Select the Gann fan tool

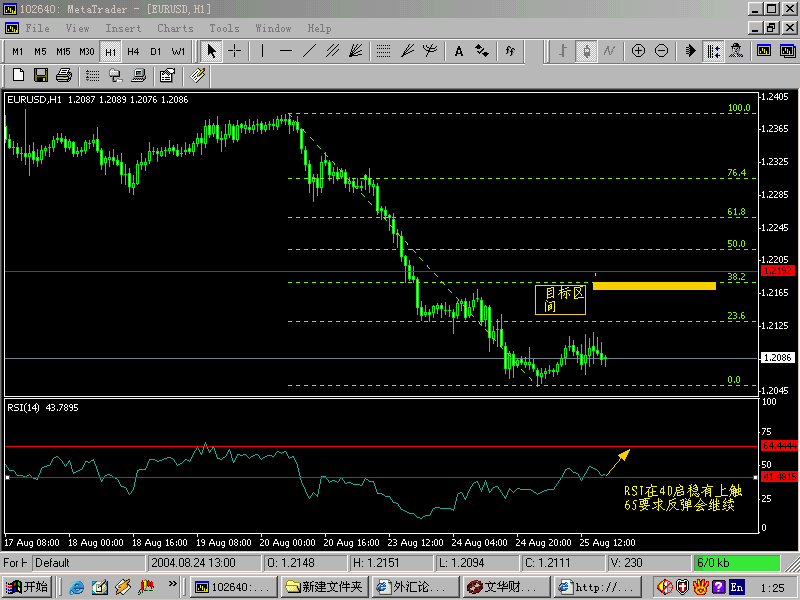pyautogui.click(x=407, y=51)
